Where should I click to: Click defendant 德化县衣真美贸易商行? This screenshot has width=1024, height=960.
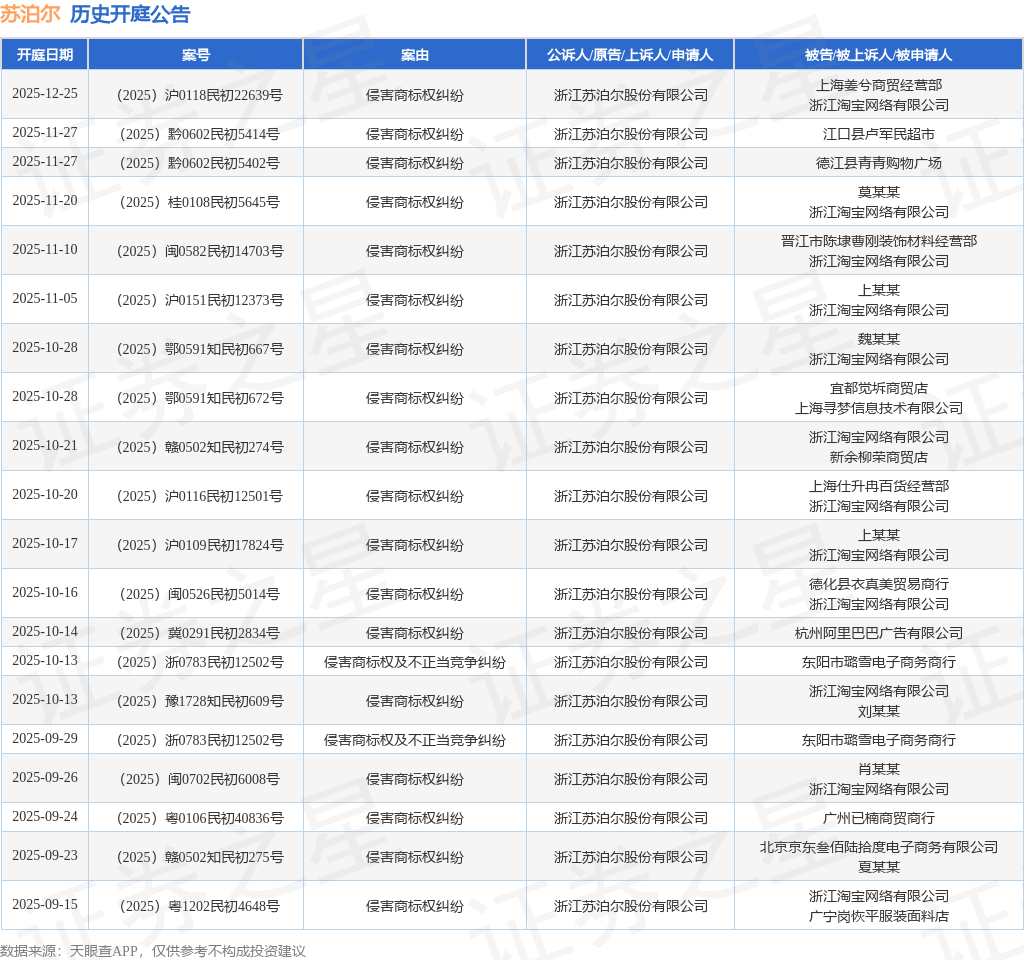pos(879,584)
